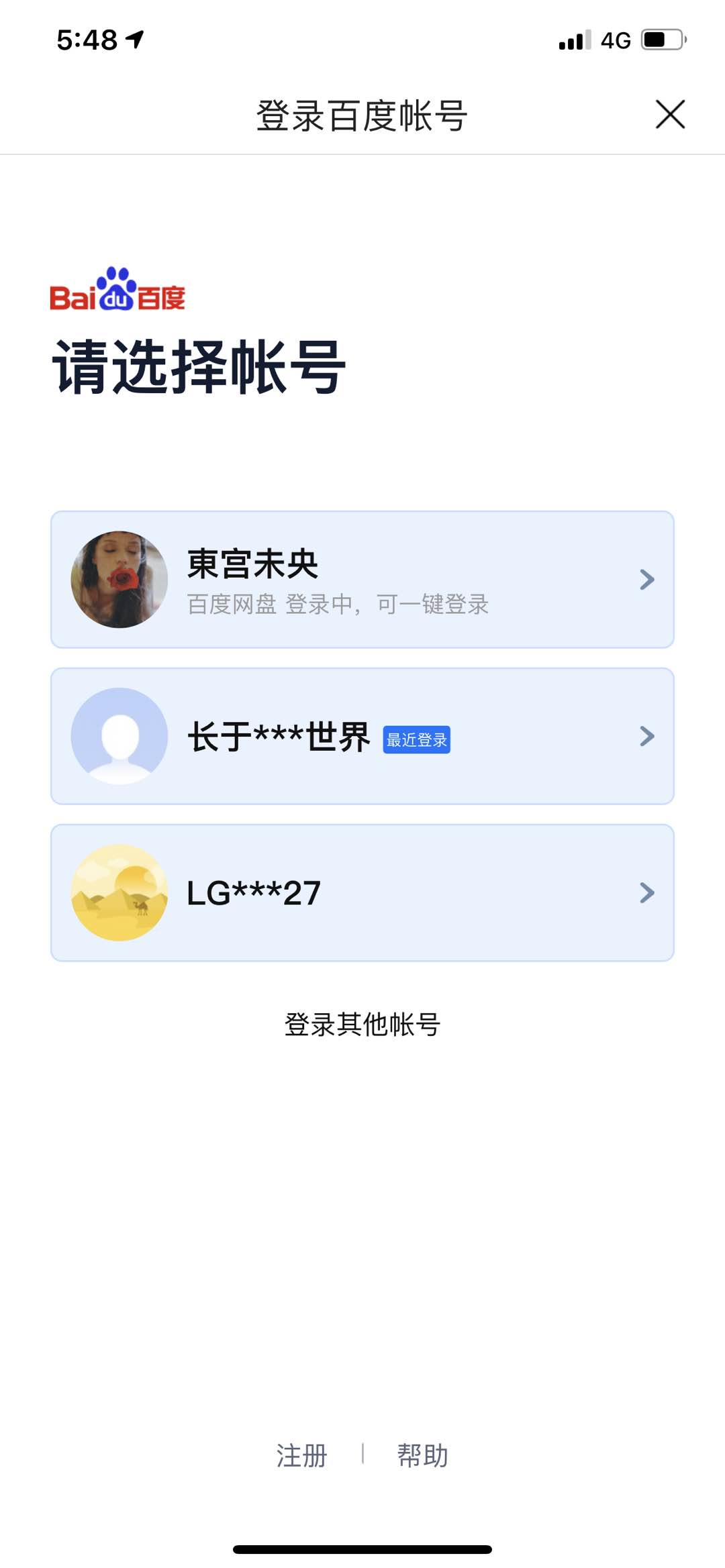Tap 登录其他帐号 to use another account

(362, 1025)
